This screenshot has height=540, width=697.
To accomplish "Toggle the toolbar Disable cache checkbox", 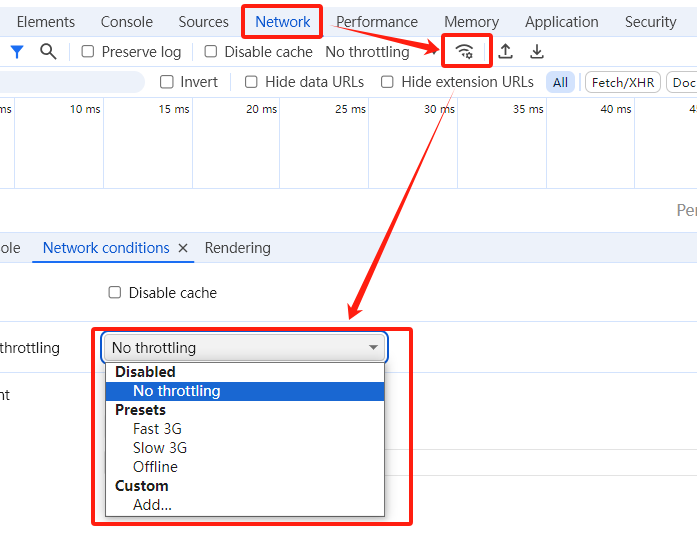I will tap(211, 52).
